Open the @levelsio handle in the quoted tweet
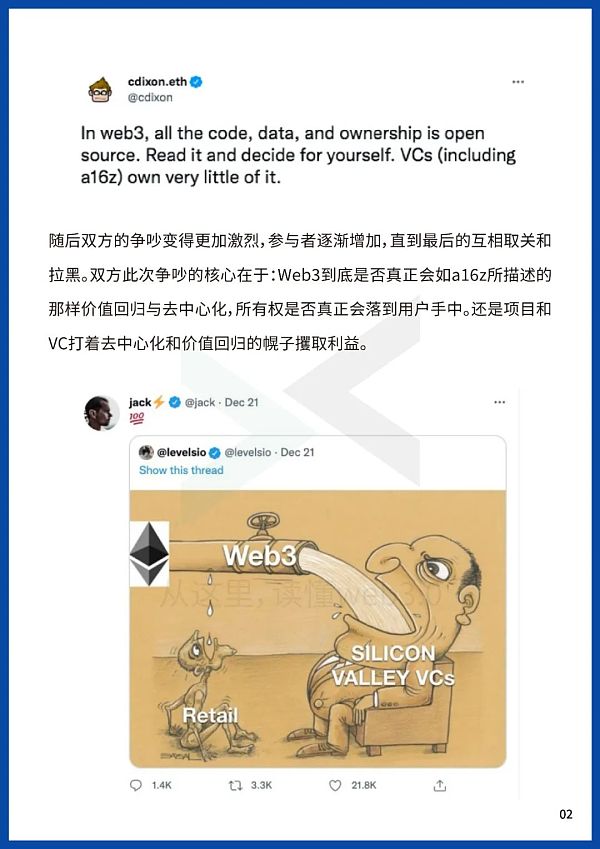Screen dimensions: 600x849 [x=247, y=452]
